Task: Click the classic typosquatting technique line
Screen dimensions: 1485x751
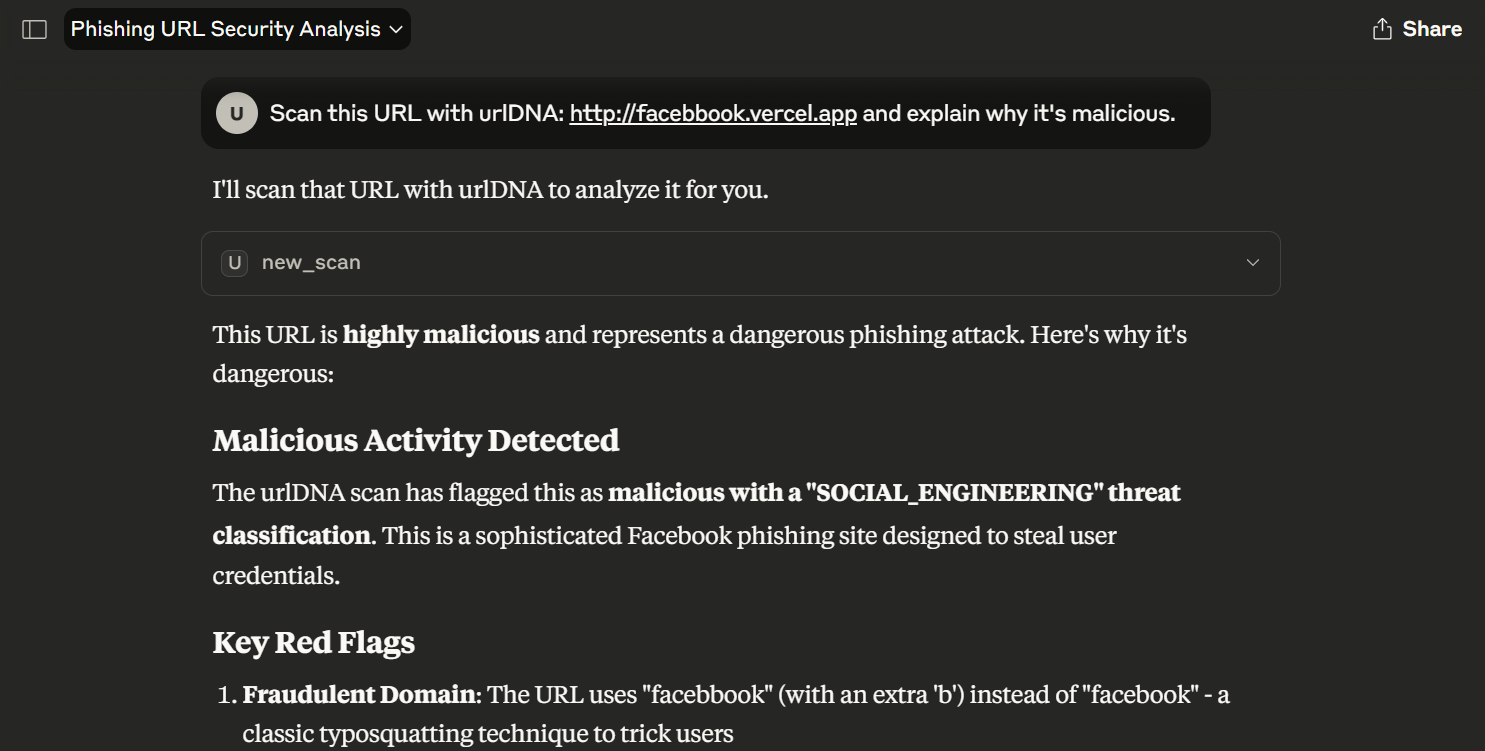Action: pyautogui.click(x=488, y=735)
